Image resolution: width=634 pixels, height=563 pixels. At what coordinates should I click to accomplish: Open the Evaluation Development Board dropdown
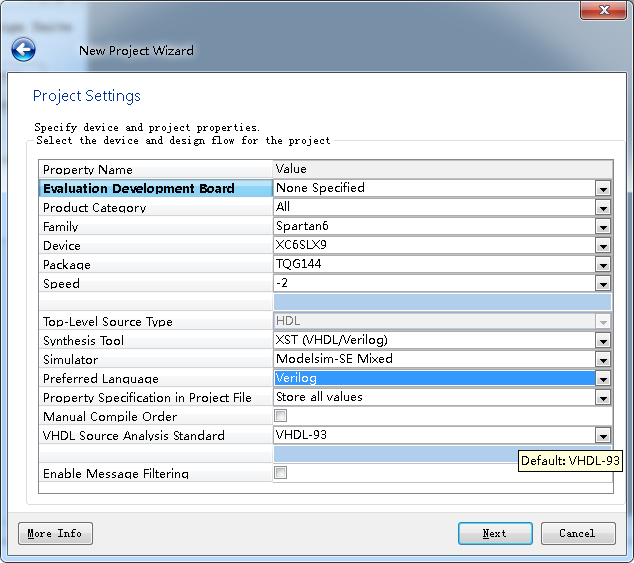(x=603, y=188)
